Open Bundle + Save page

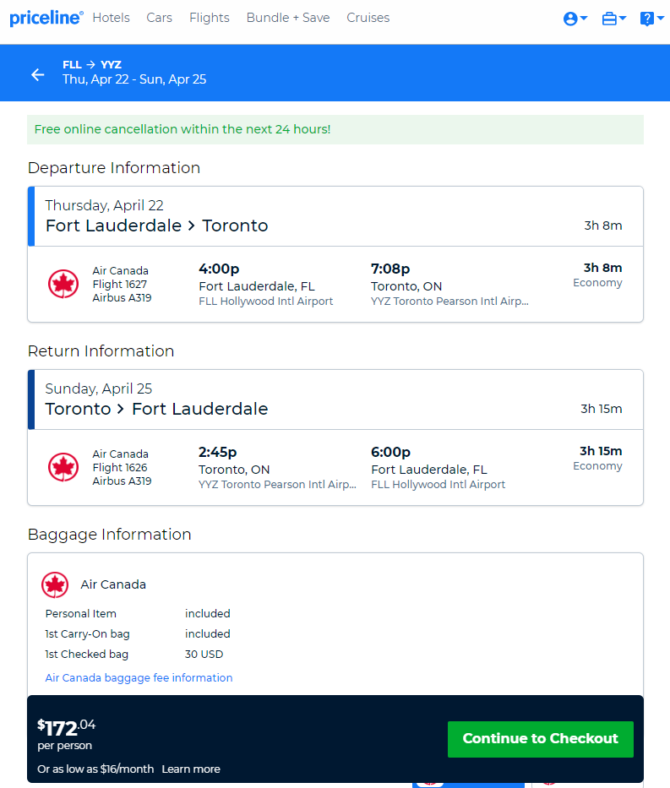[x=288, y=18]
